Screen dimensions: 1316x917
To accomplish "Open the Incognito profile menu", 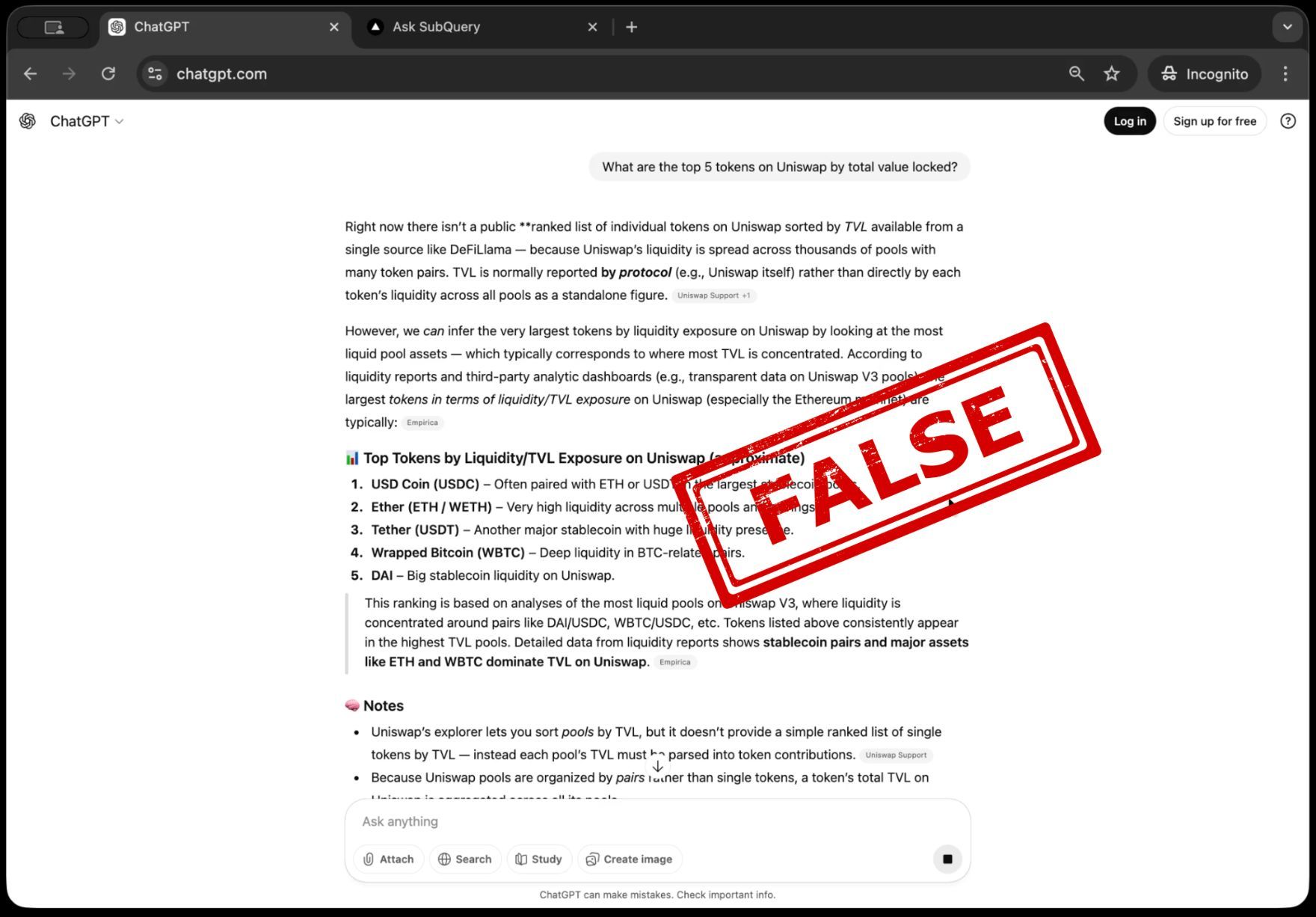I will [1205, 73].
